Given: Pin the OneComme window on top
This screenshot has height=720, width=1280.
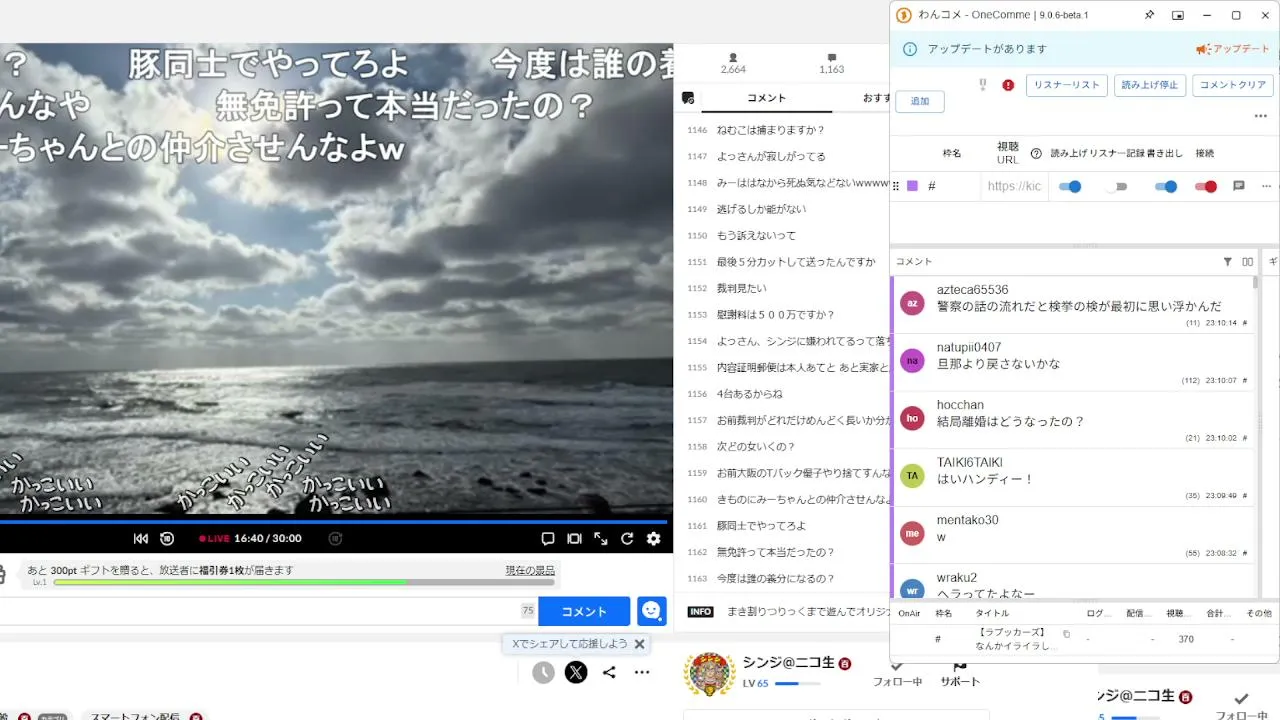Looking at the screenshot, I should 1150,15.
